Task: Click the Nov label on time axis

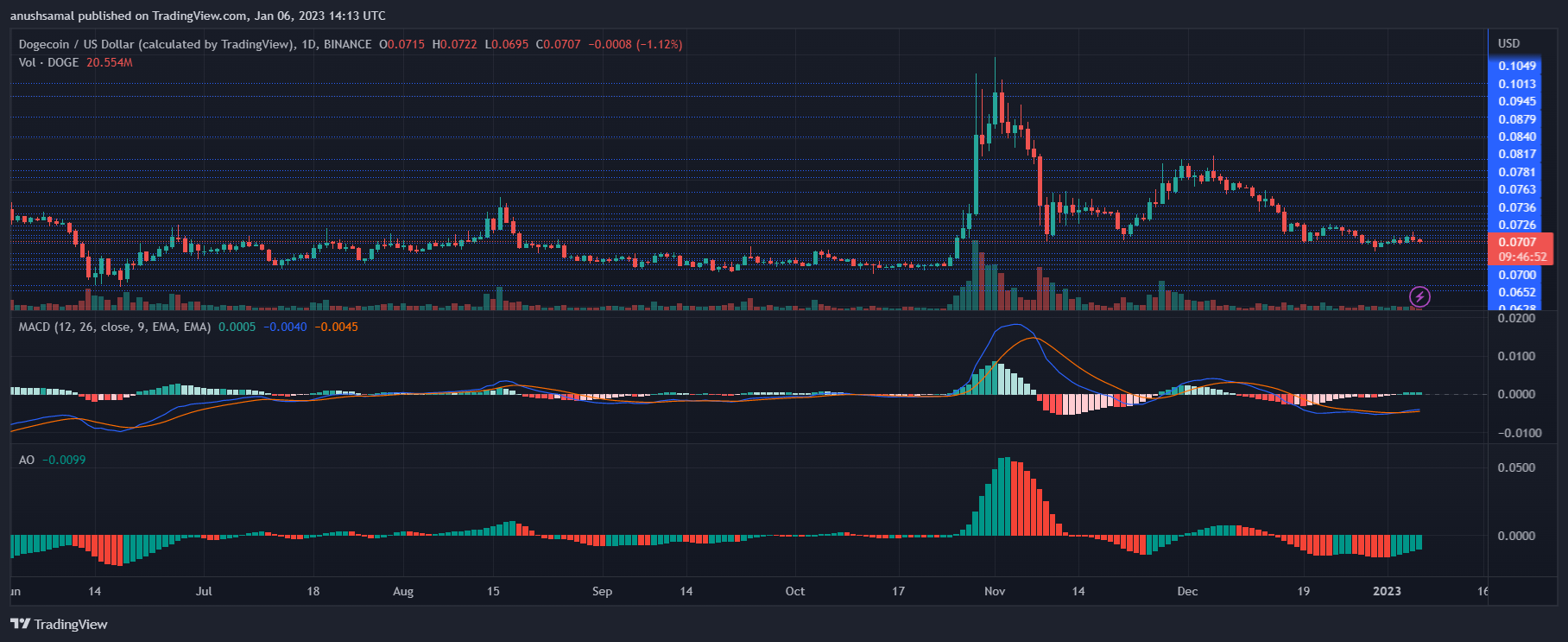Action: pos(995,591)
